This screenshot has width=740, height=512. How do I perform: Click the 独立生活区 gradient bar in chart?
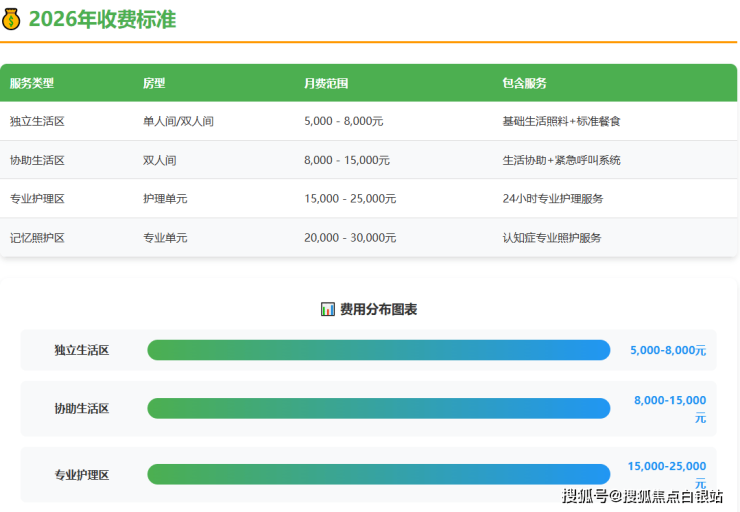point(378,350)
